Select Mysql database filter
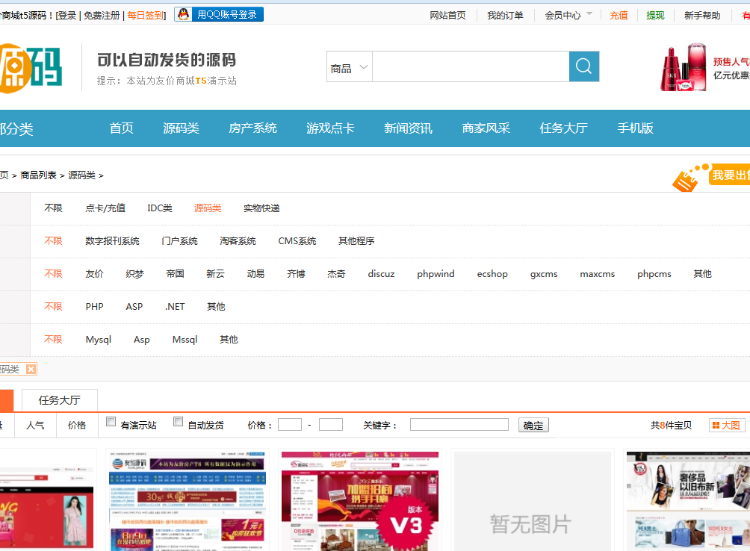Screen dimensions: 750x551 click(x=99, y=340)
